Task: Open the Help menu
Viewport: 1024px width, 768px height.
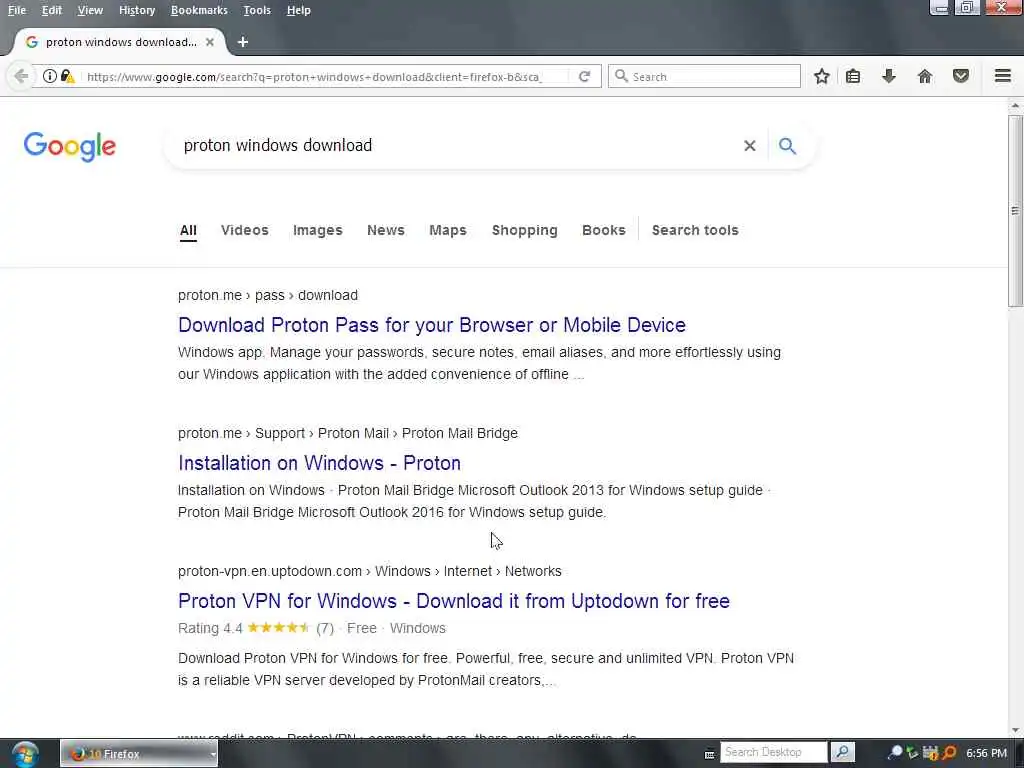Action: tap(298, 10)
